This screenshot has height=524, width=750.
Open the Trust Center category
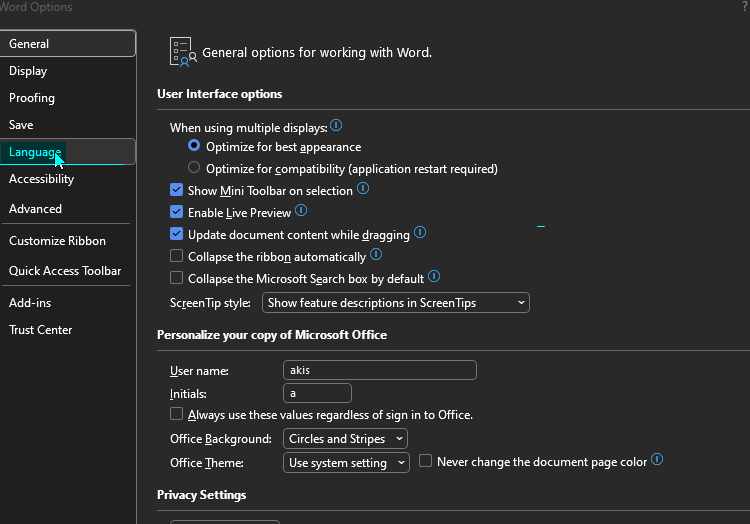pyautogui.click(x=68, y=330)
